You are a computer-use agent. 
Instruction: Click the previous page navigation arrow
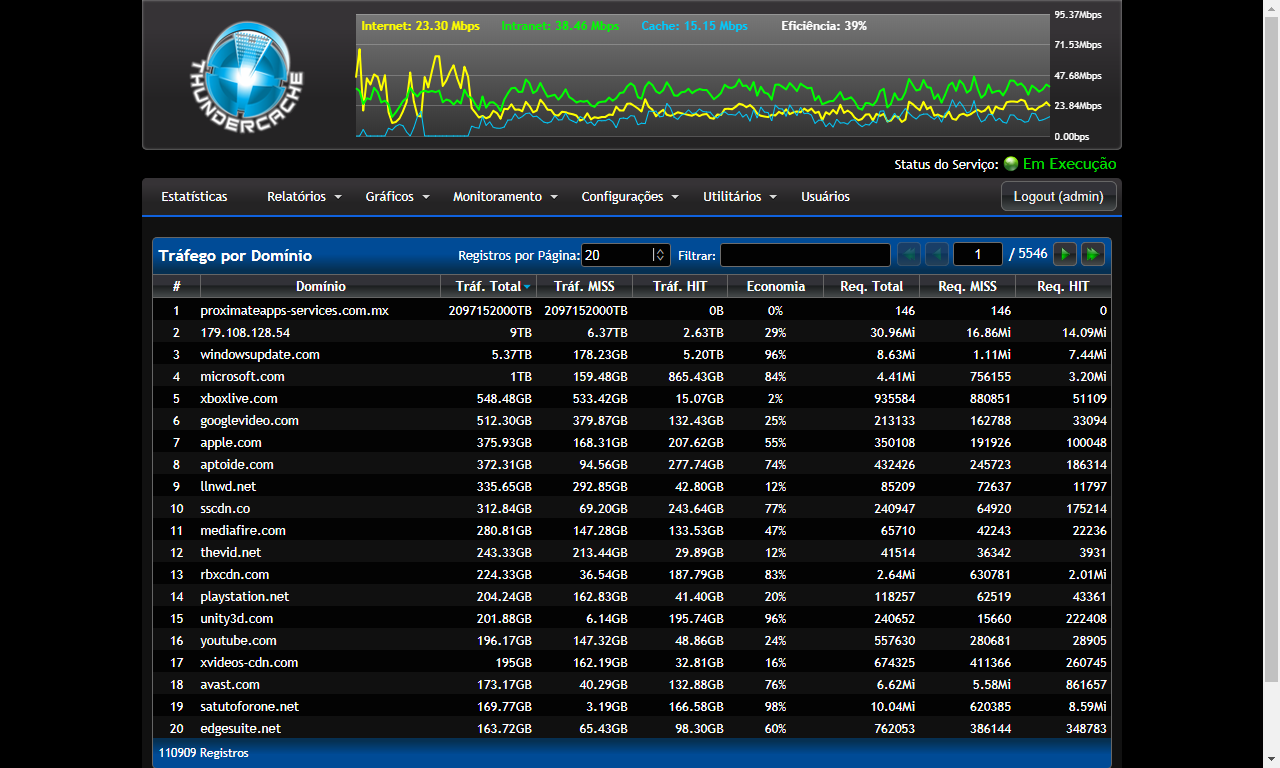click(937, 255)
